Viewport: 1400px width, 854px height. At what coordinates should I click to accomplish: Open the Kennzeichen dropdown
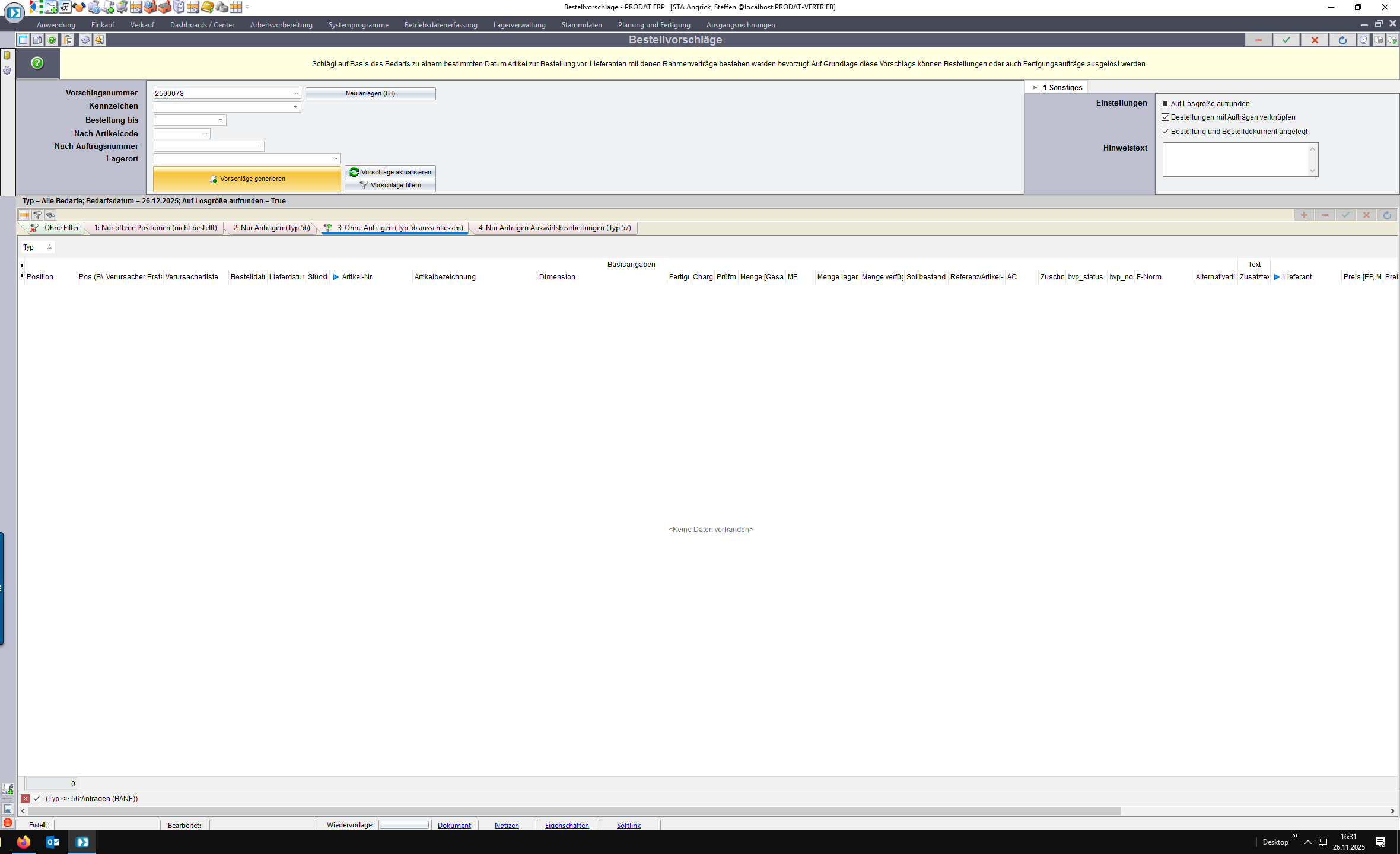pyautogui.click(x=295, y=107)
